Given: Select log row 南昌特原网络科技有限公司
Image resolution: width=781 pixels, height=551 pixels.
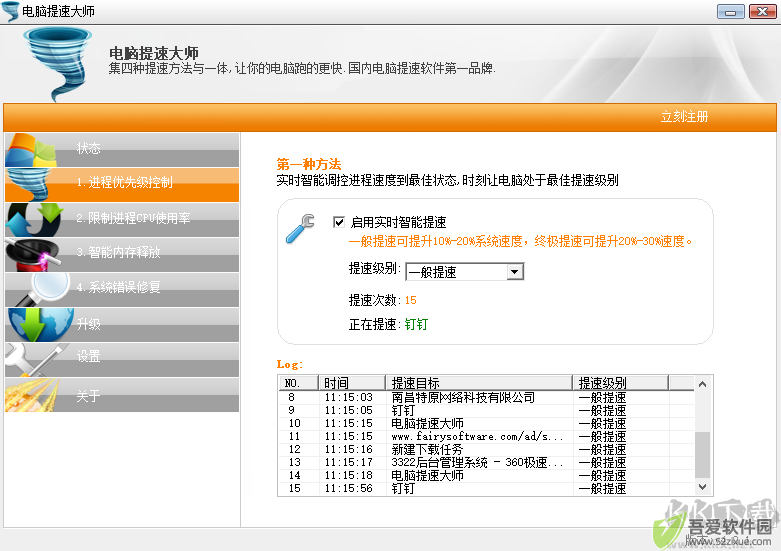Looking at the screenshot, I should pos(463,398).
